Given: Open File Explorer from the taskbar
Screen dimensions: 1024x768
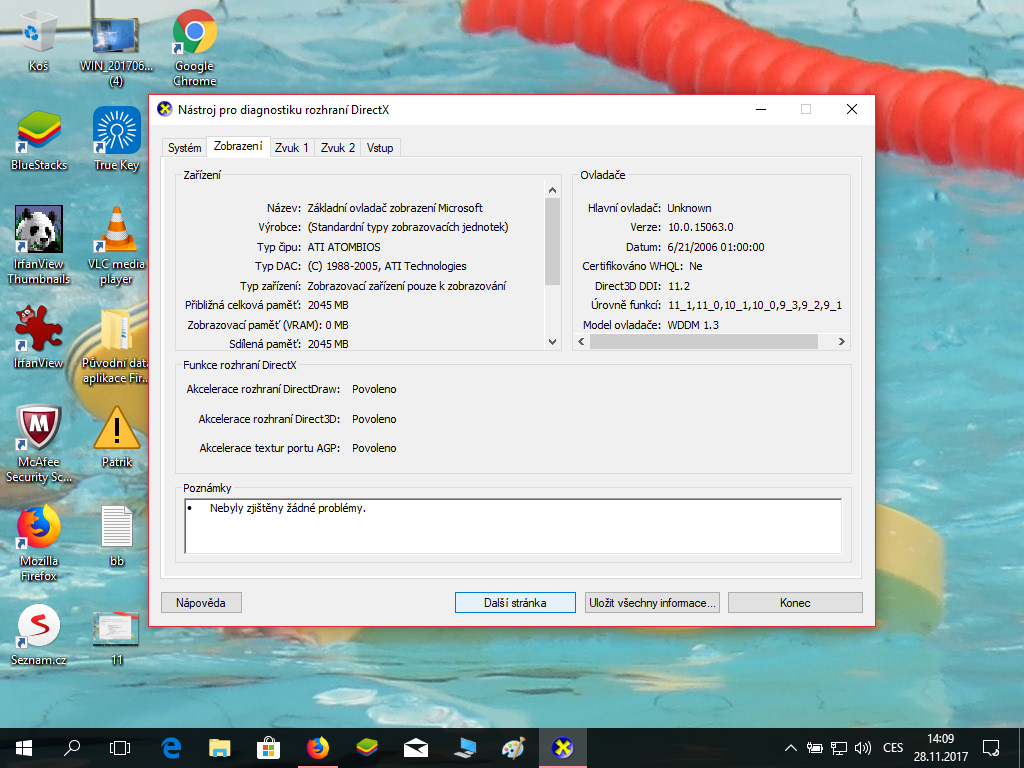Looking at the screenshot, I should 220,747.
